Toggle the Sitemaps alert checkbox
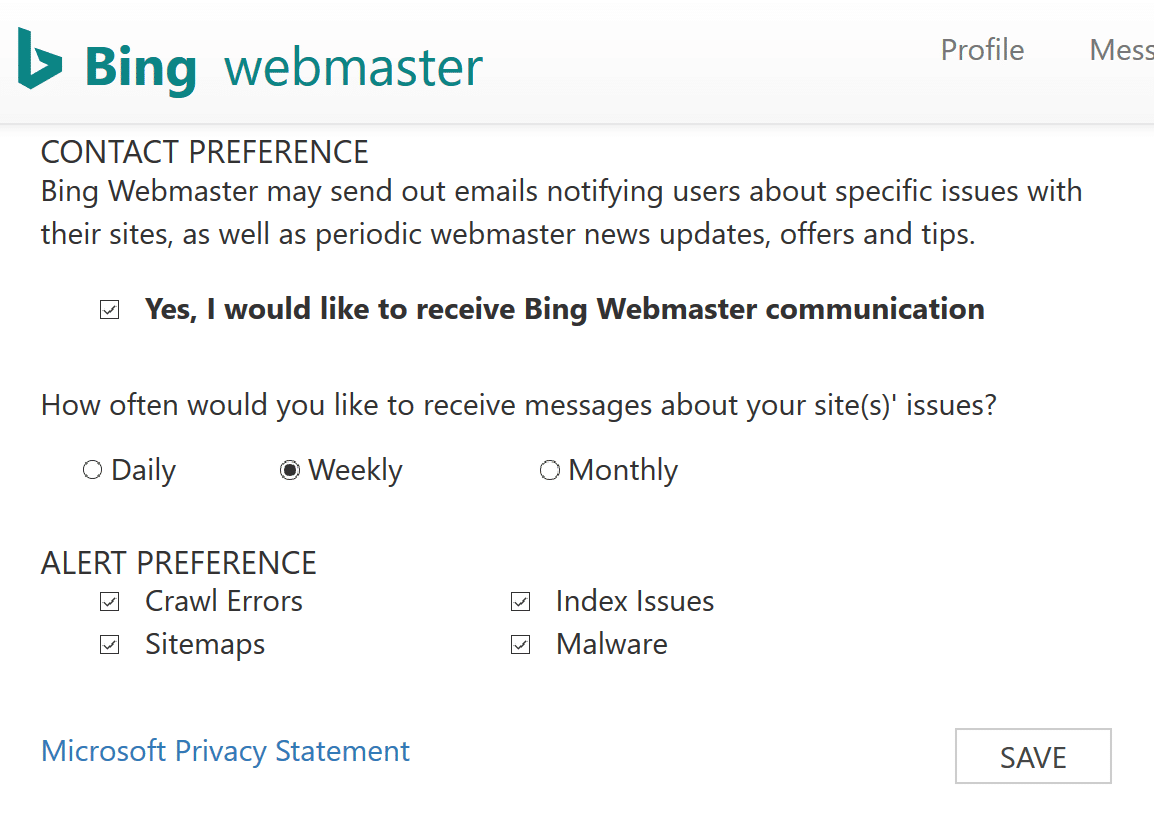The width and height of the screenshot is (1154, 817). point(110,645)
